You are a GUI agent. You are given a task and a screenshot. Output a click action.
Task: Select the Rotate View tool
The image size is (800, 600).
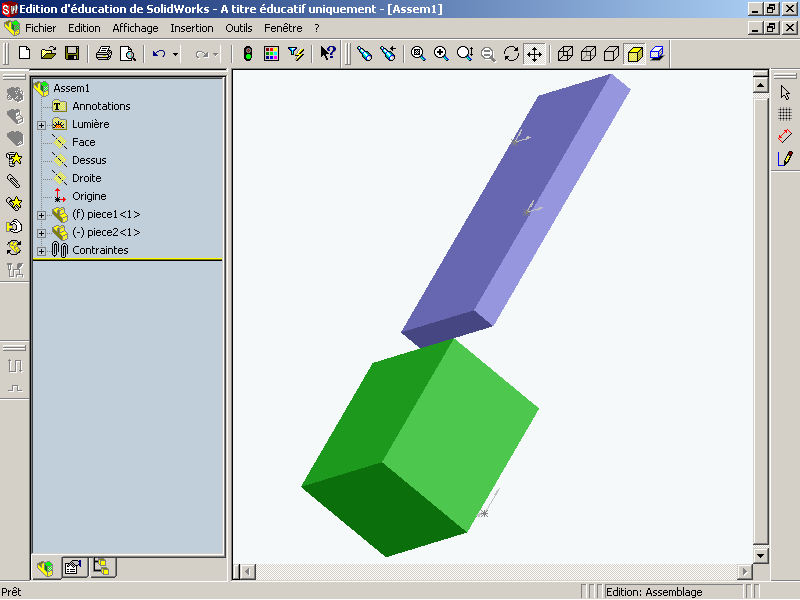point(511,53)
